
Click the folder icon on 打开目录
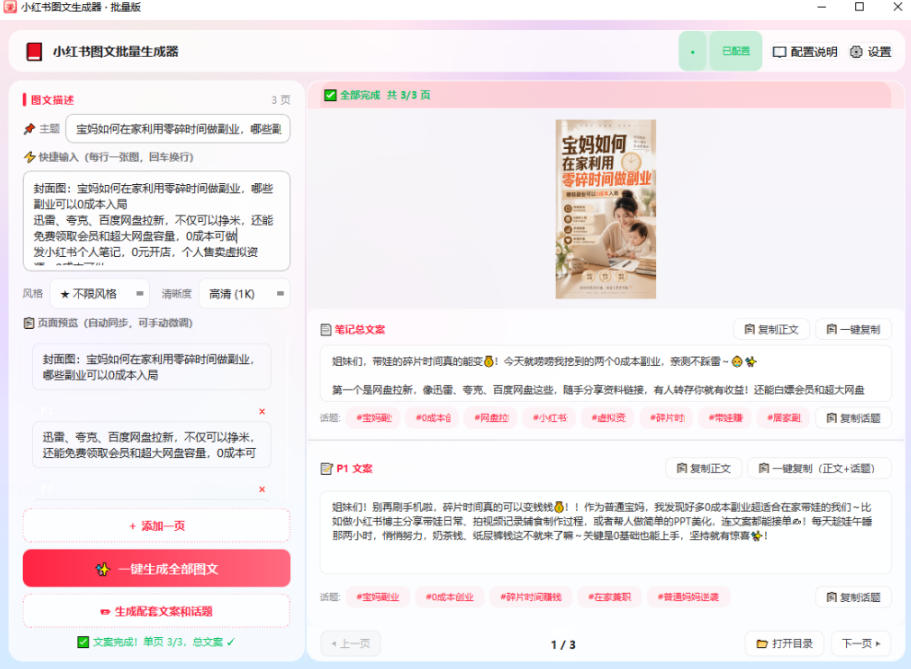point(762,643)
